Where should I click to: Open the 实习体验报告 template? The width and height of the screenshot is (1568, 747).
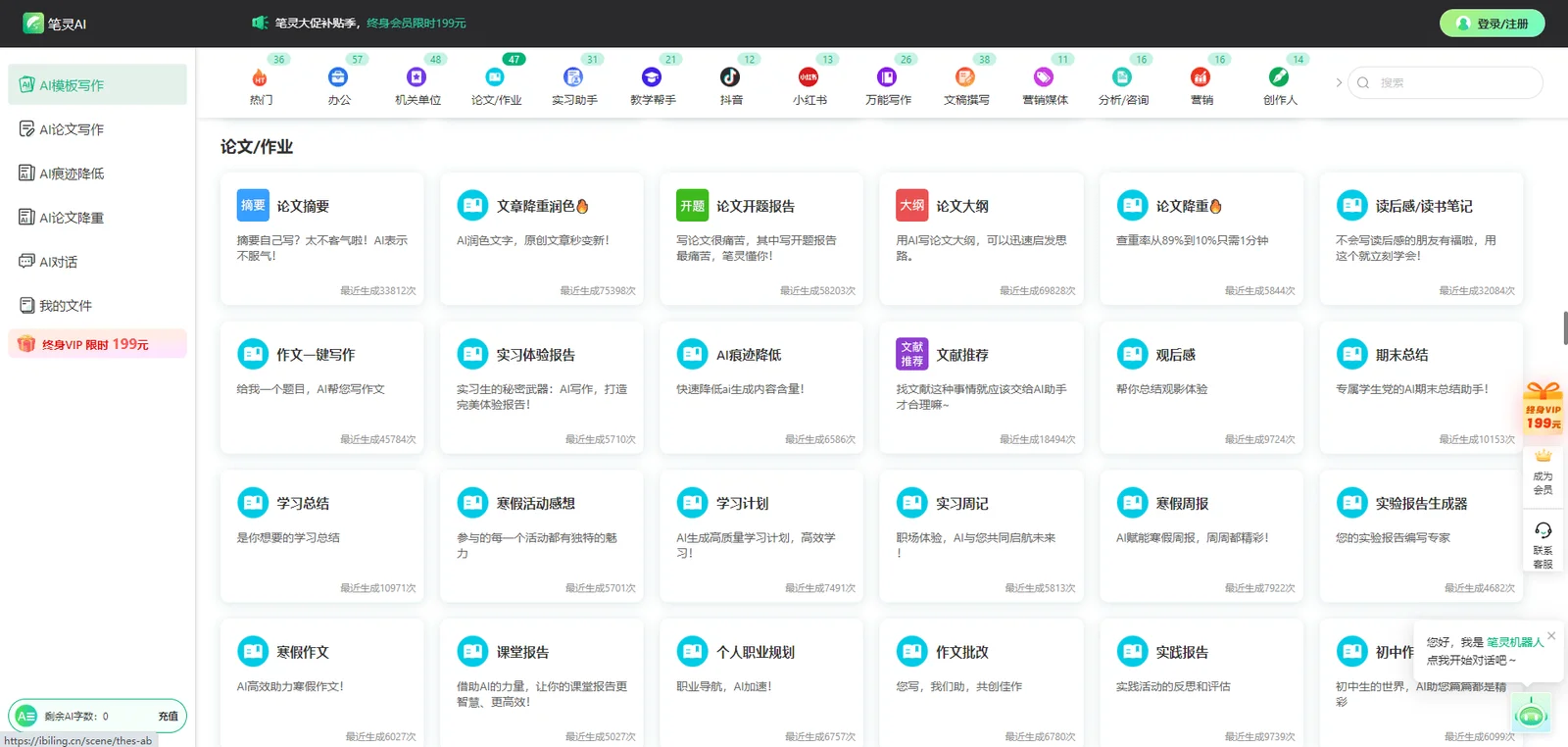click(542, 387)
